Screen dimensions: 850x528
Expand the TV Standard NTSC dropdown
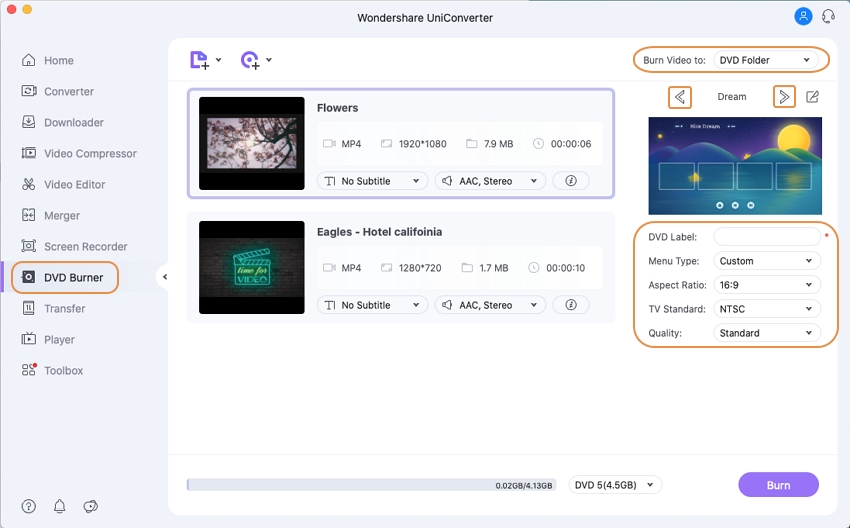(767, 309)
